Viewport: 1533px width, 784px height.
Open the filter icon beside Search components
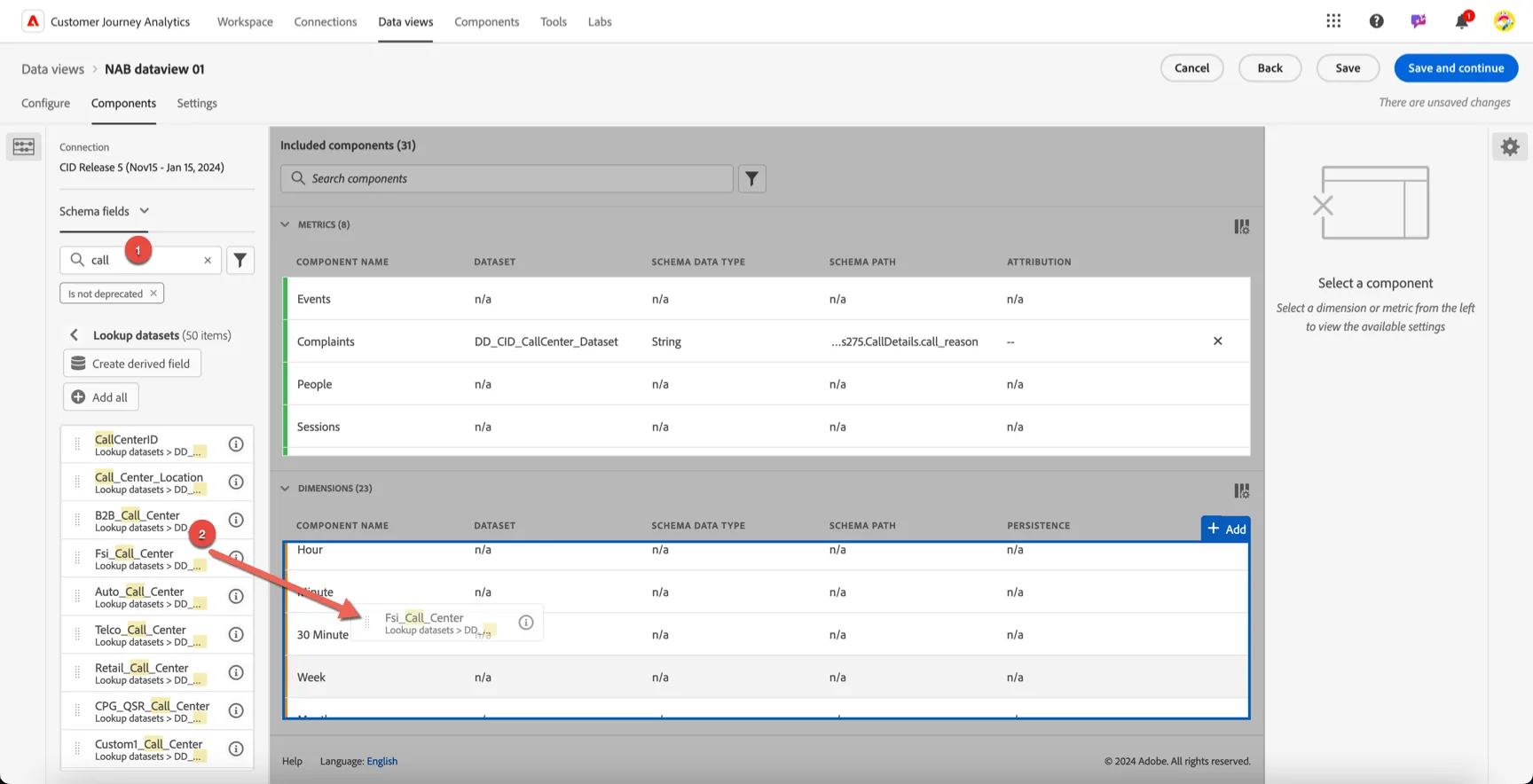pyautogui.click(x=751, y=178)
